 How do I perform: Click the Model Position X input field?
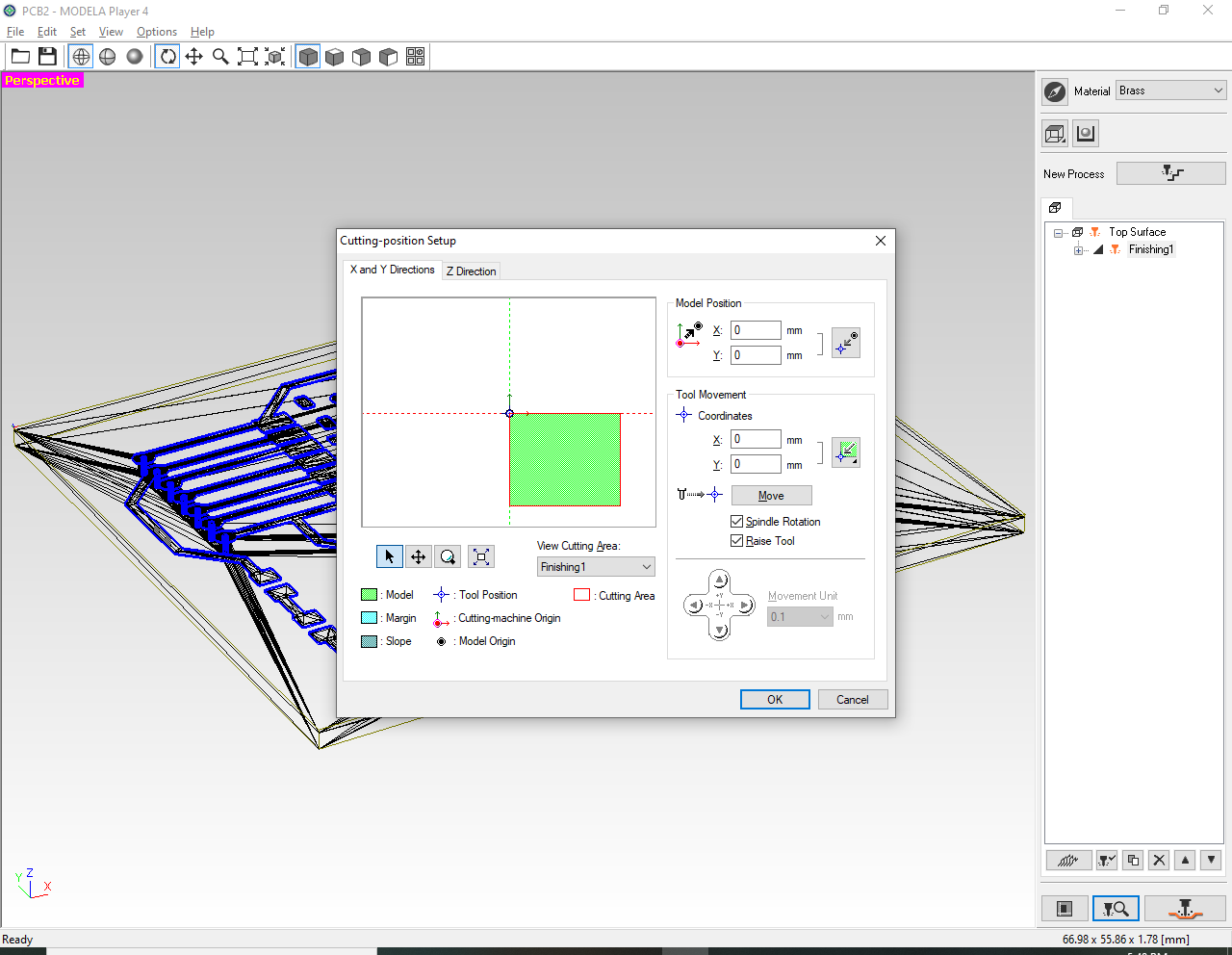[756, 330]
